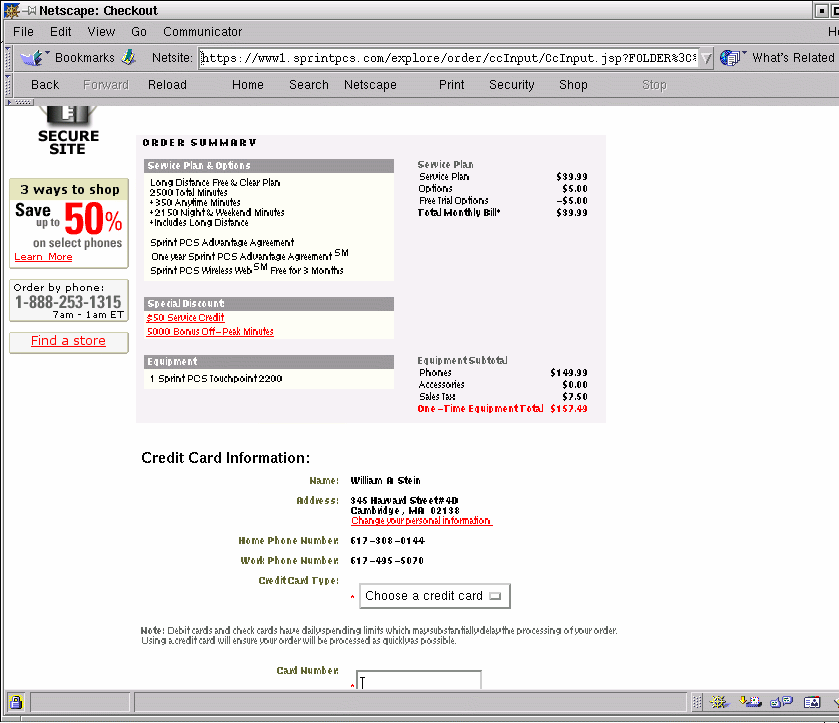Open the File menu
The height and width of the screenshot is (723, 839).
(x=23, y=32)
